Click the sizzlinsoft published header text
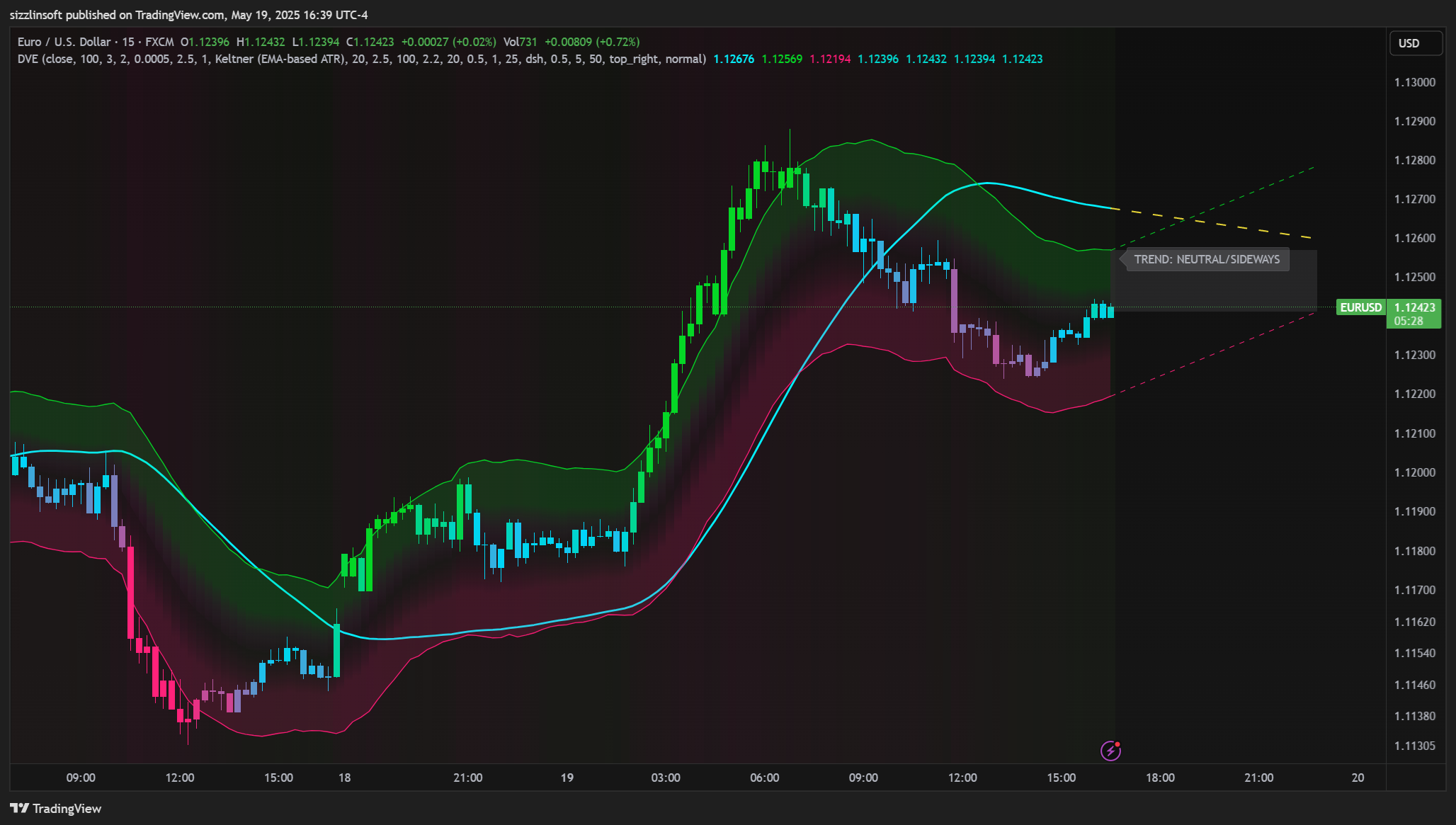Screen dimensions: 1456x825 (189, 15)
